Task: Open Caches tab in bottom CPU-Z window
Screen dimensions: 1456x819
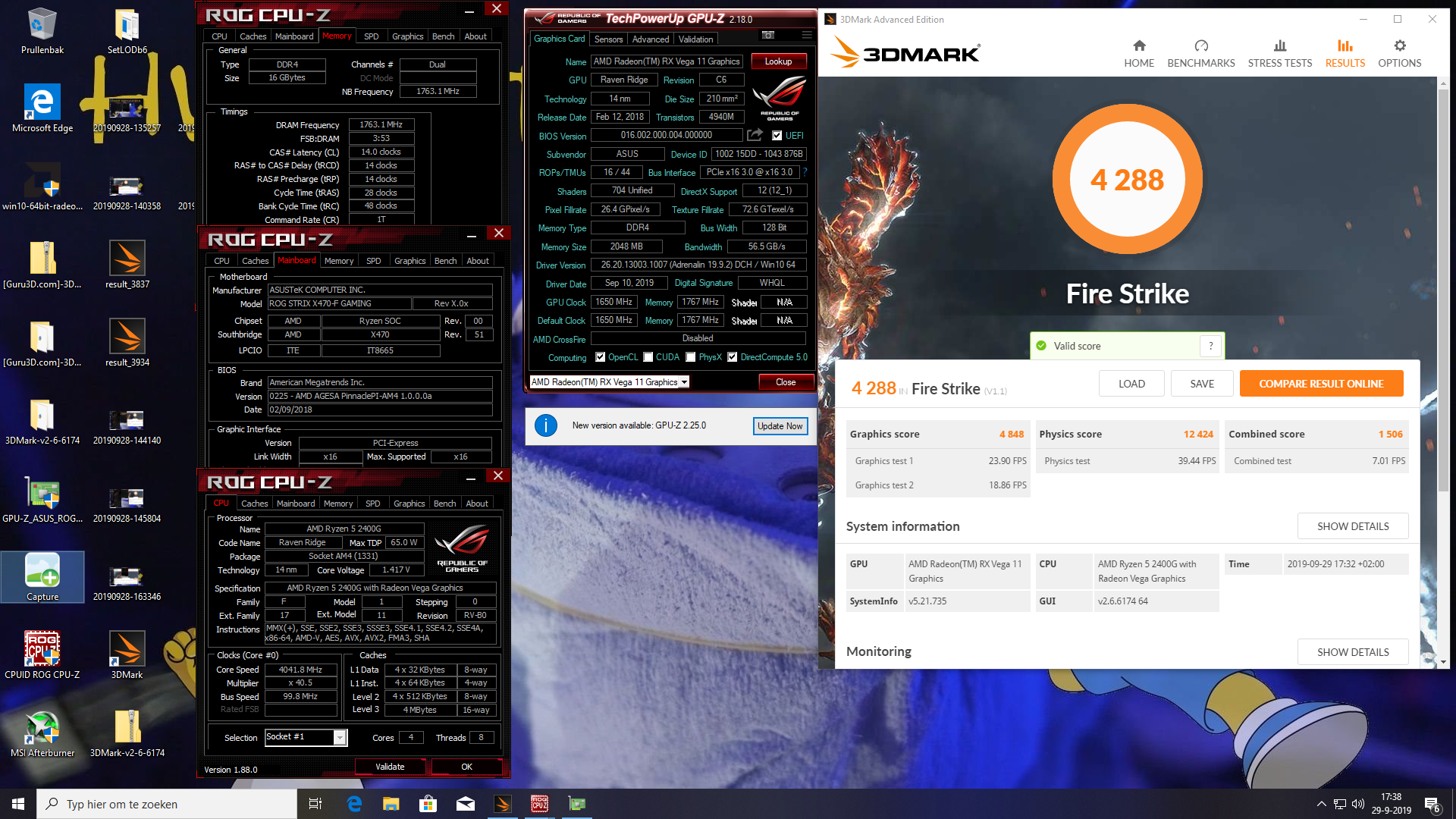Action: (255, 504)
